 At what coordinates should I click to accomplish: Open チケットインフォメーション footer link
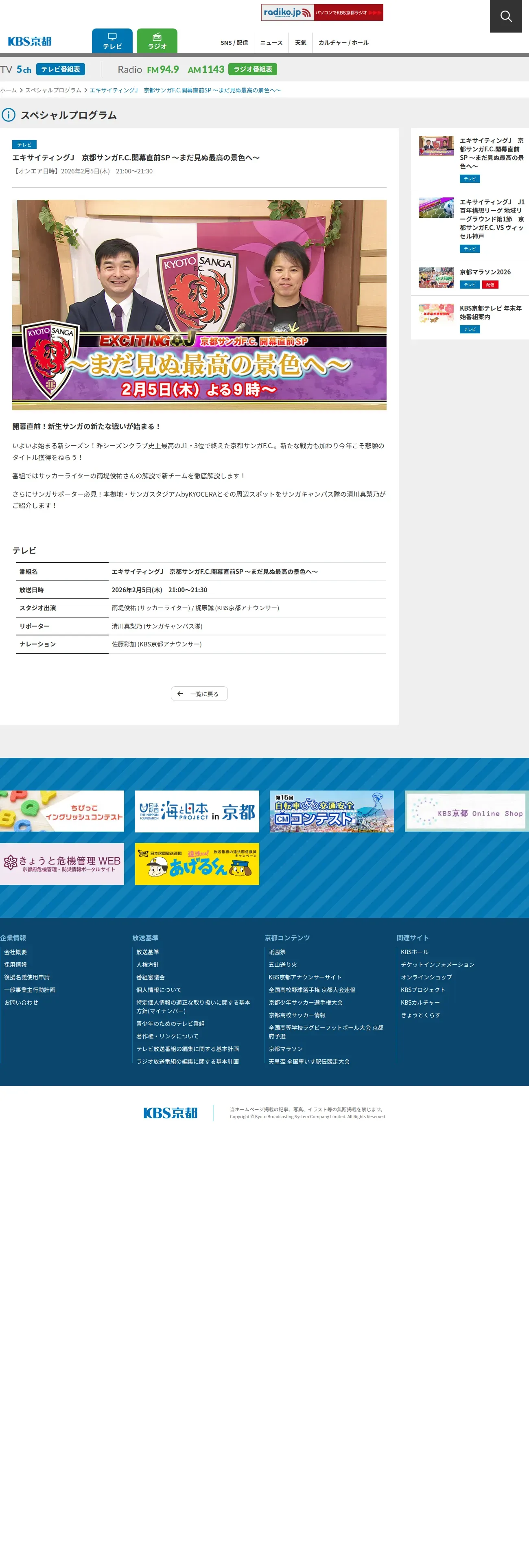(438, 965)
